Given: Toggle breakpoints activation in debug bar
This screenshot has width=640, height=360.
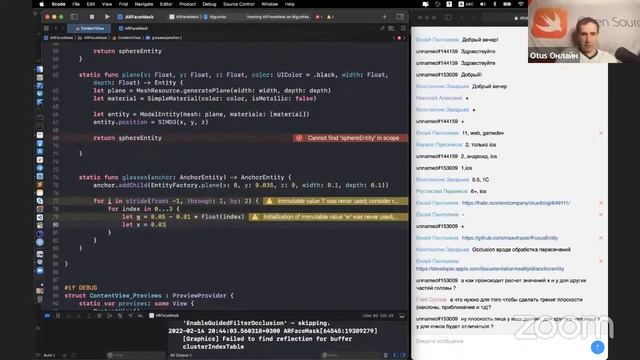Looking at the screenshot, I should point(47,316).
